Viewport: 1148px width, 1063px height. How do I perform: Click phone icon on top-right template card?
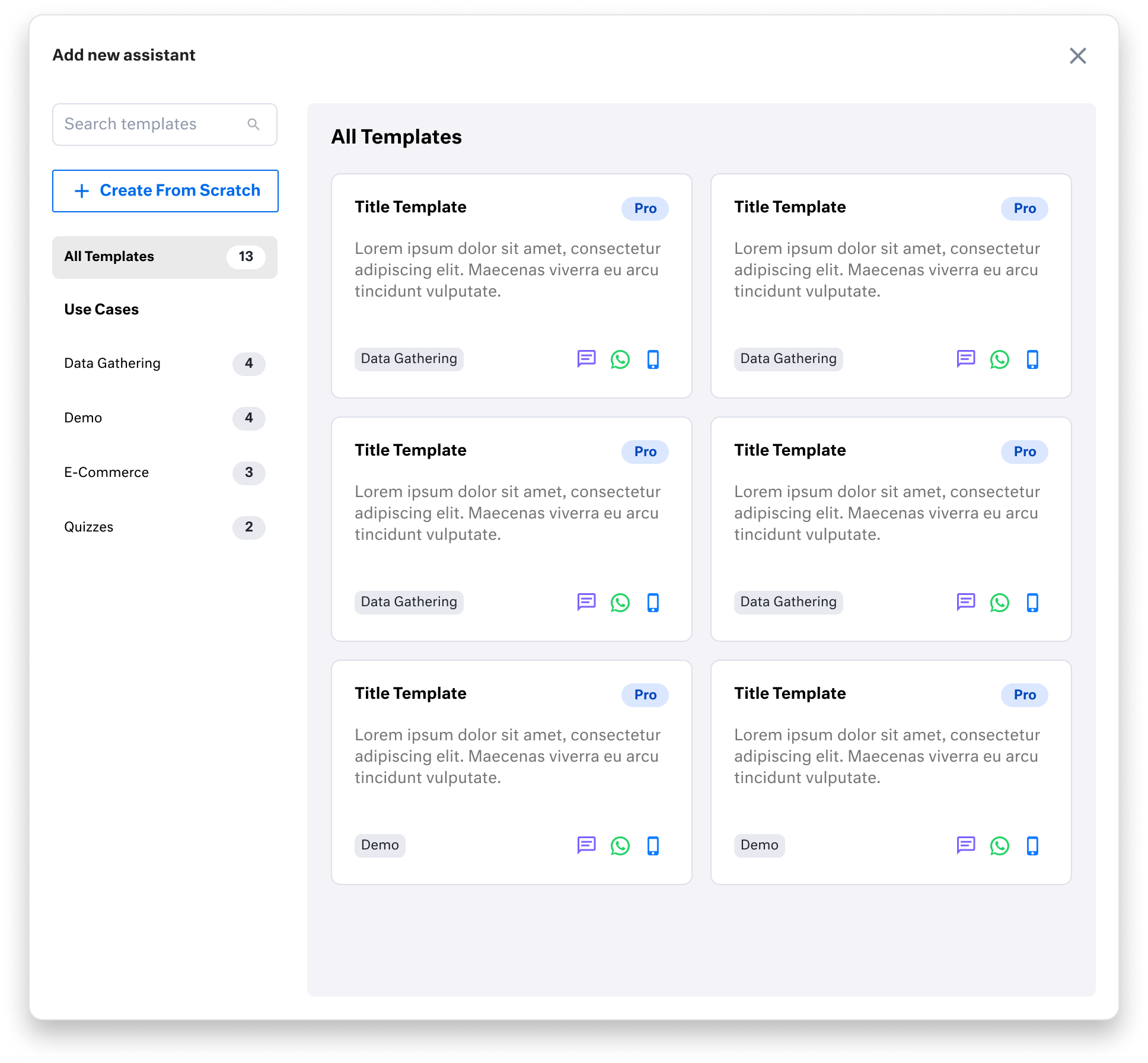1032,359
